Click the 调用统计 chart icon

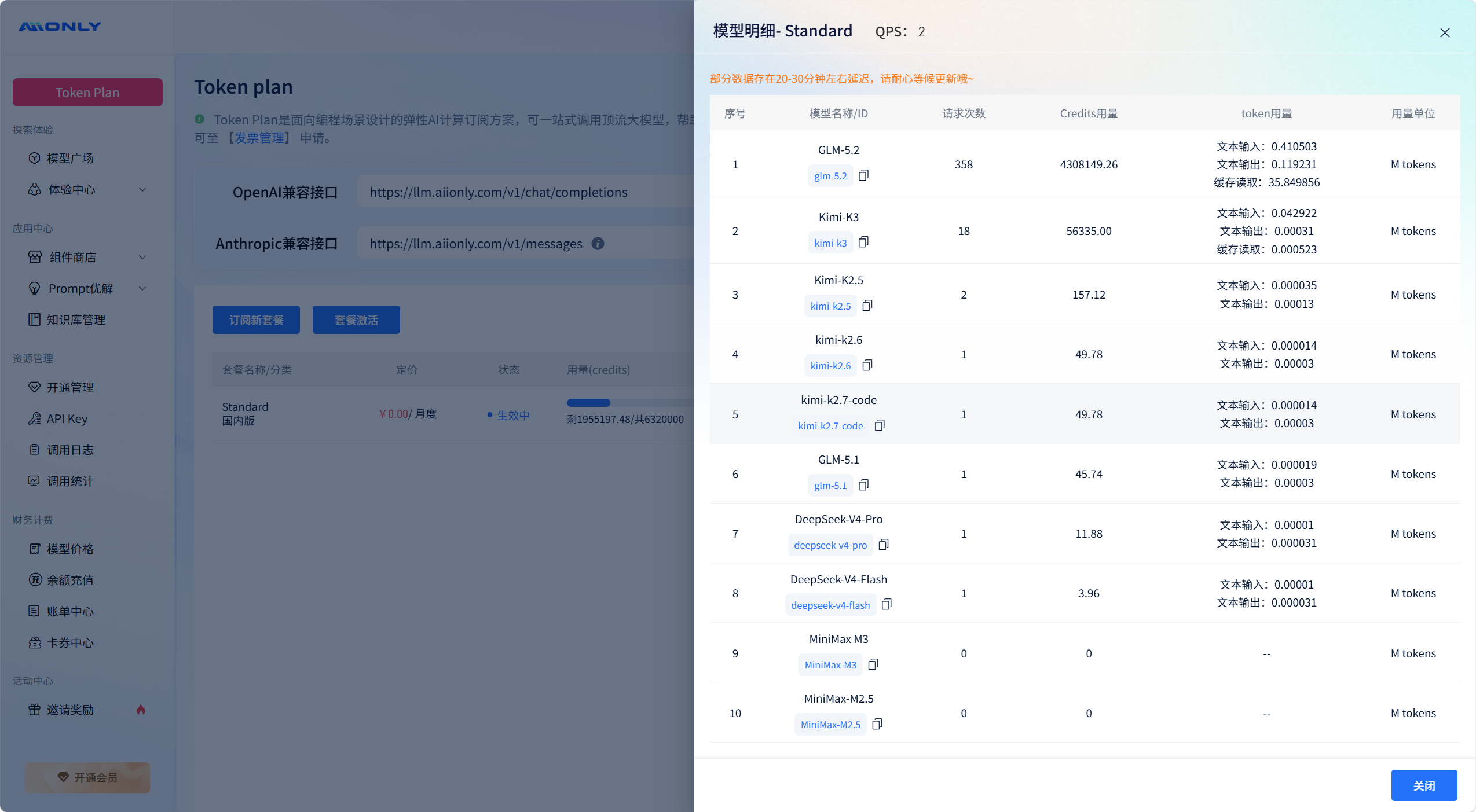tap(34, 481)
